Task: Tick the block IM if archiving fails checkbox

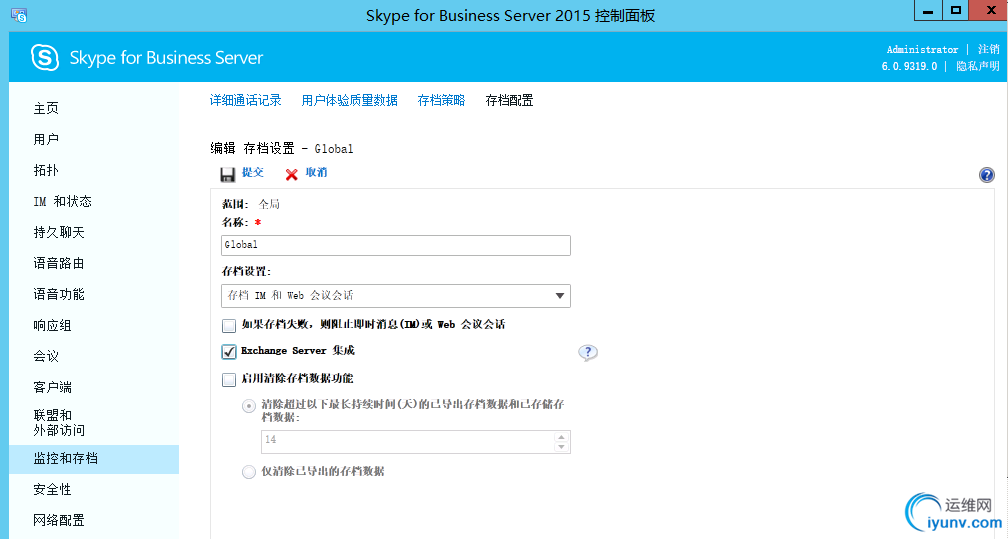Action: [229, 325]
